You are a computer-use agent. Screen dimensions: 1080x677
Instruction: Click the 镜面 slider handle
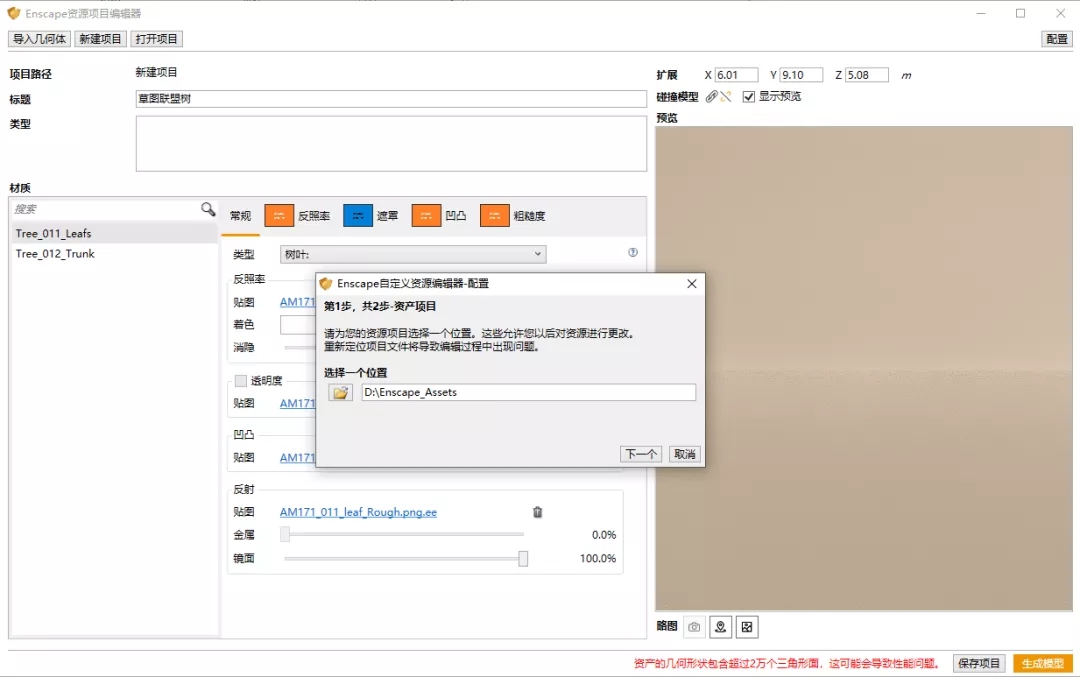(523, 559)
